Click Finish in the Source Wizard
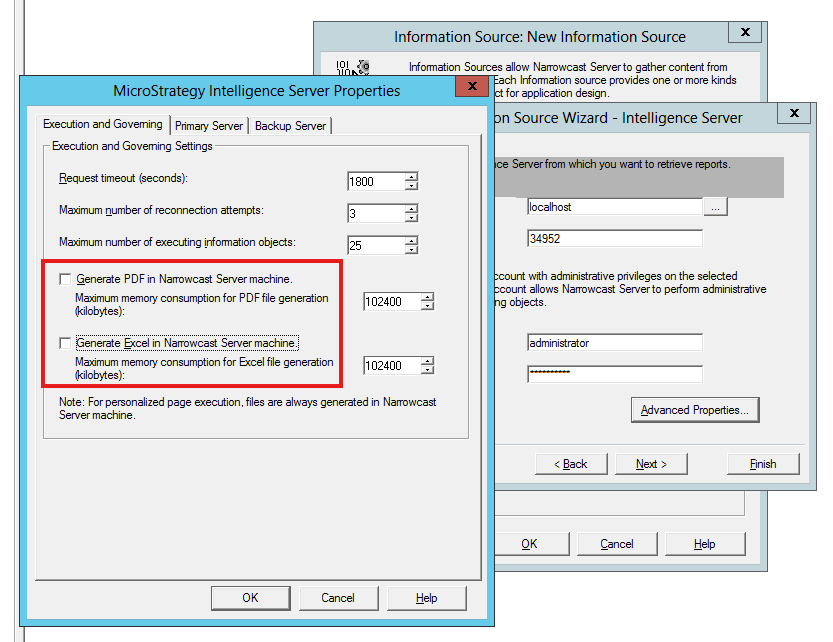Screen dimensions: 833x642 [763, 464]
